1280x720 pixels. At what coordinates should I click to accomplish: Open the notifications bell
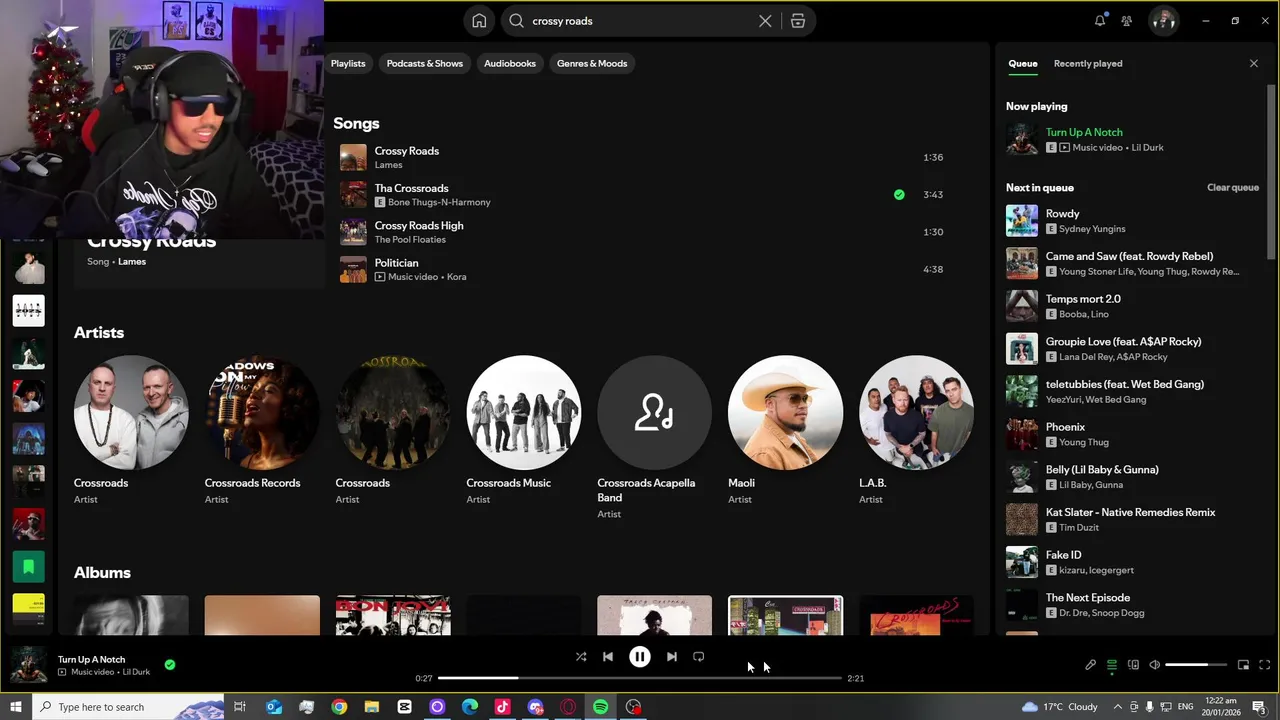click(x=1100, y=20)
